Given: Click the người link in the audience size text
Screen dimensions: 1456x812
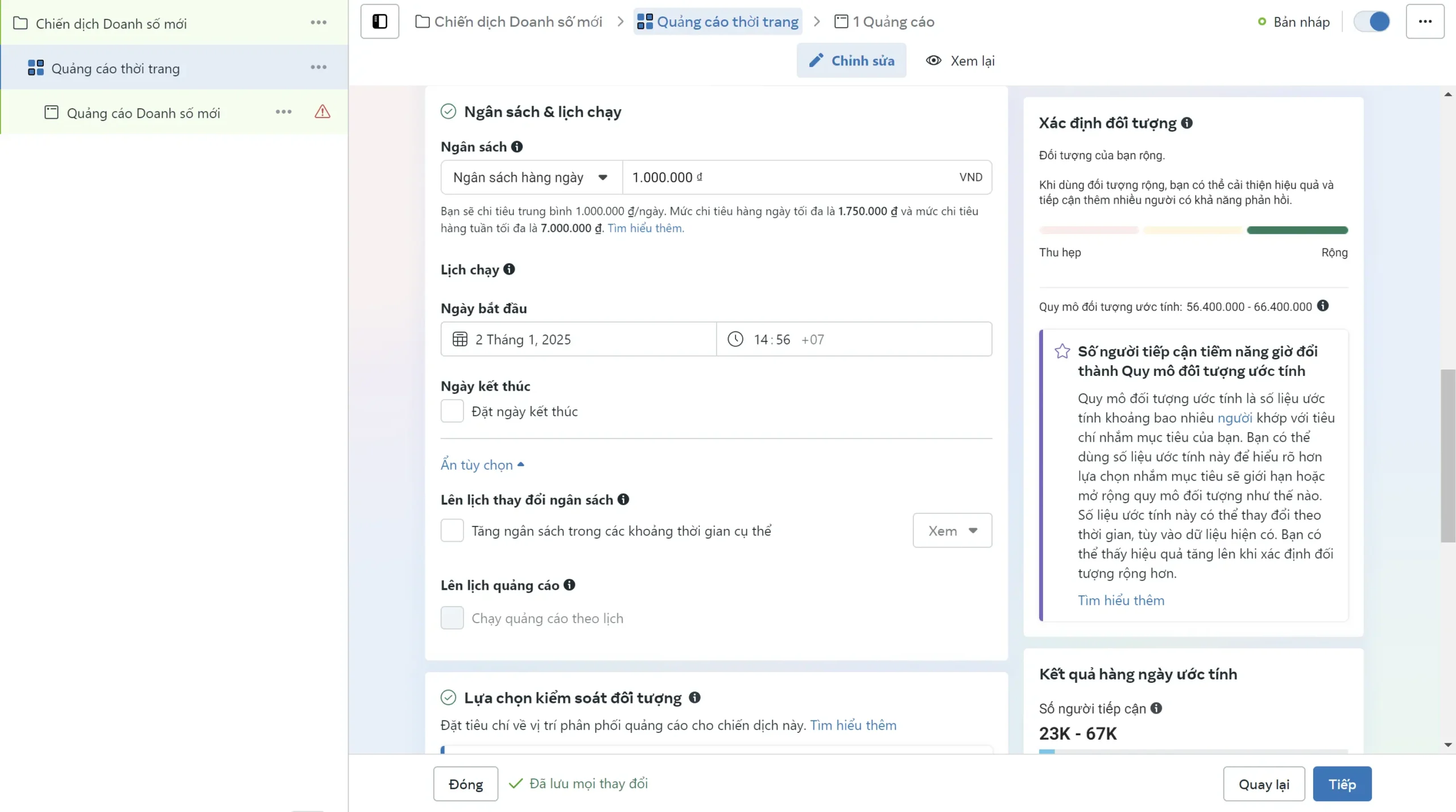Looking at the screenshot, I should pos(1235,417).
